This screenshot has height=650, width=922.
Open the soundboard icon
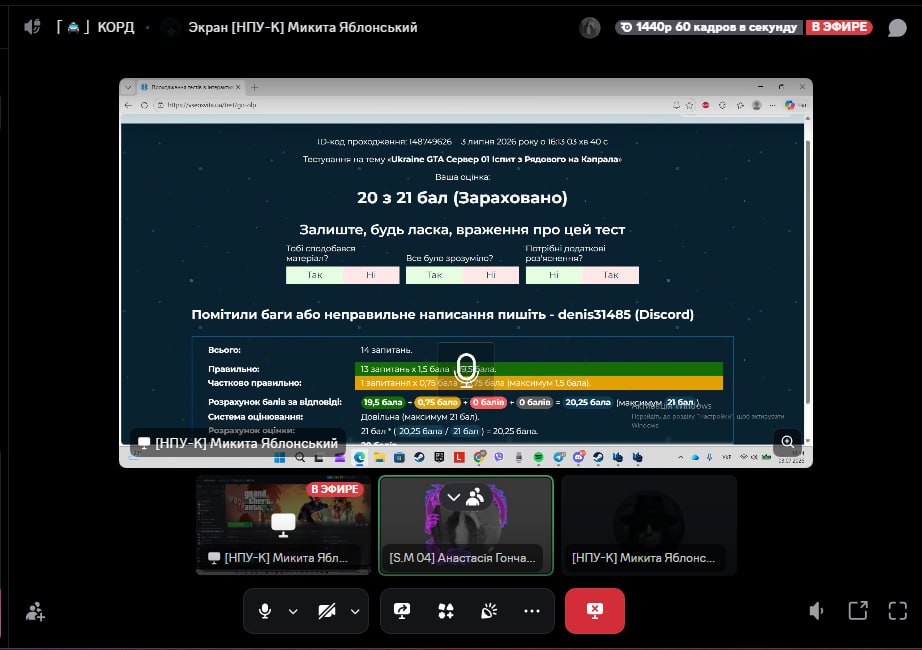(x=489, y=611)
